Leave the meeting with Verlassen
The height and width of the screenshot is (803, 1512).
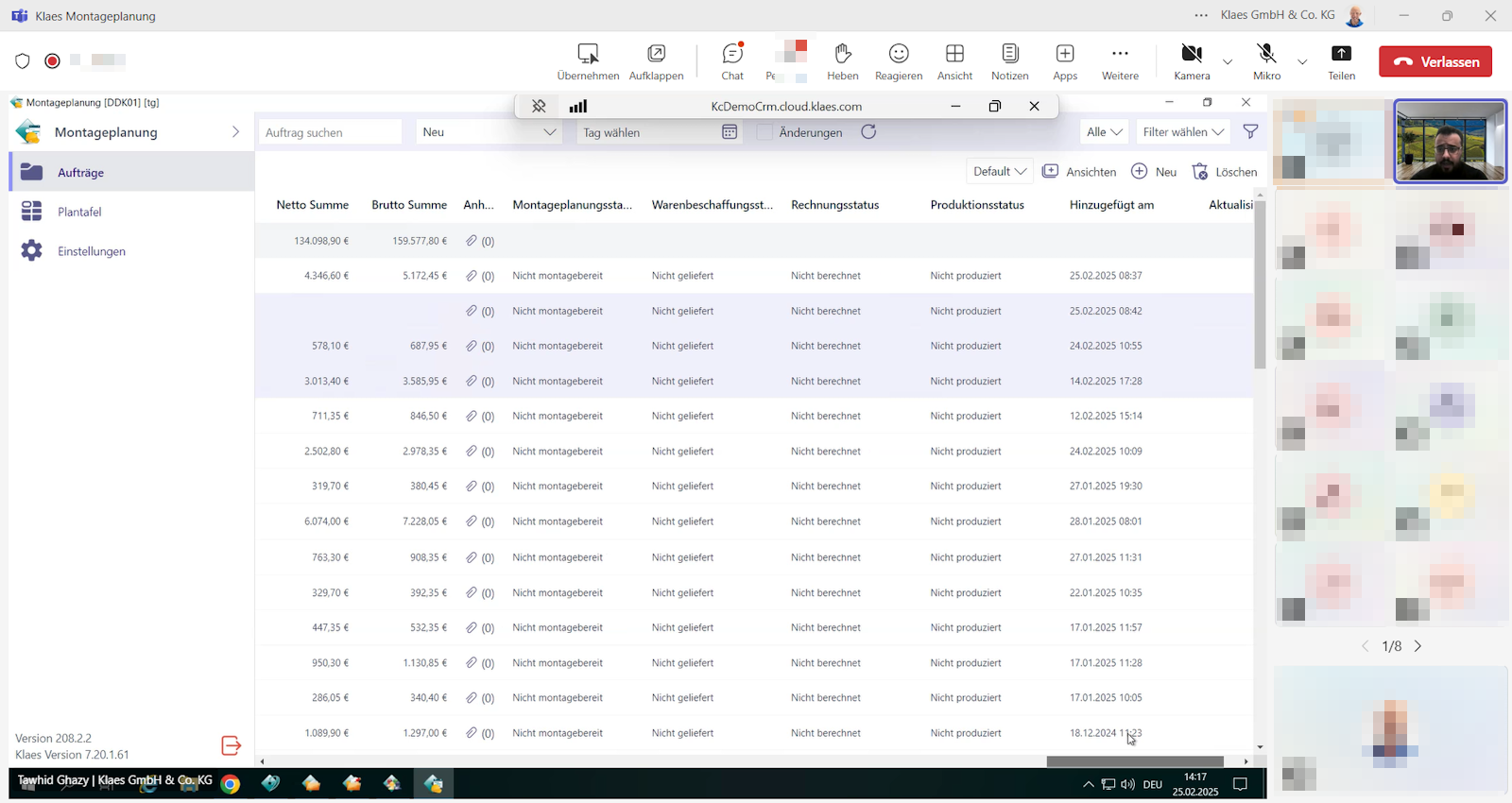[1435, 61]
